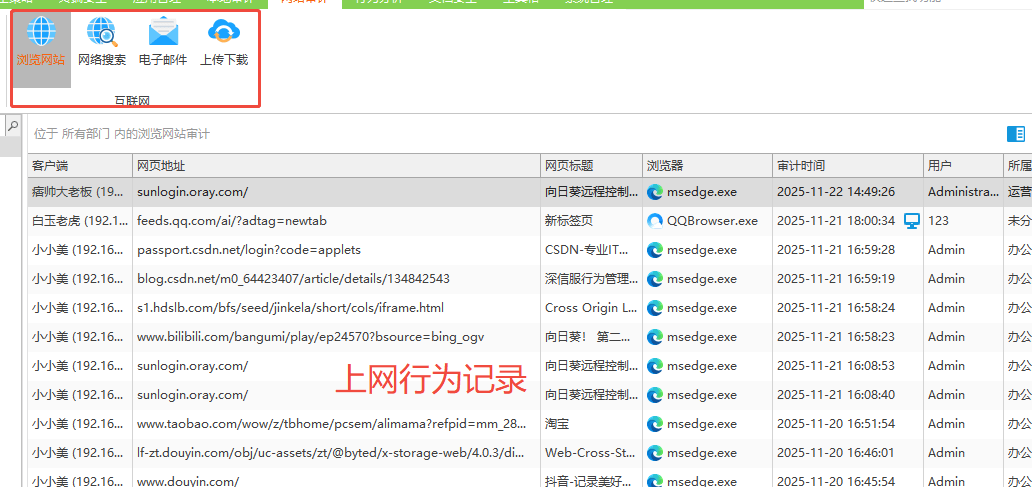Select the passport.csdn.net login record
The image size is (1032, 487).
(249, 250)
